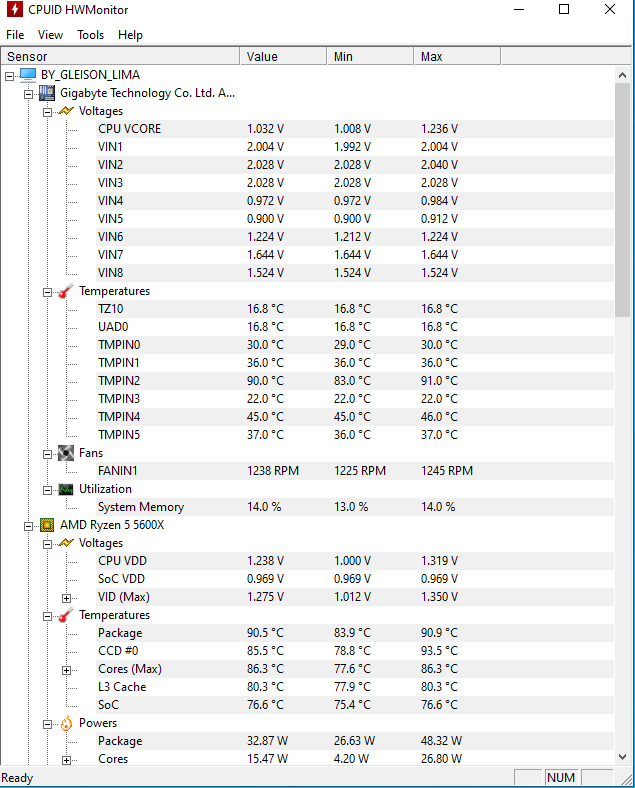The image size is (635, 788).
Task: Click the thermometer icon of Ryzen Temperatures
Action: pos(66,615)
